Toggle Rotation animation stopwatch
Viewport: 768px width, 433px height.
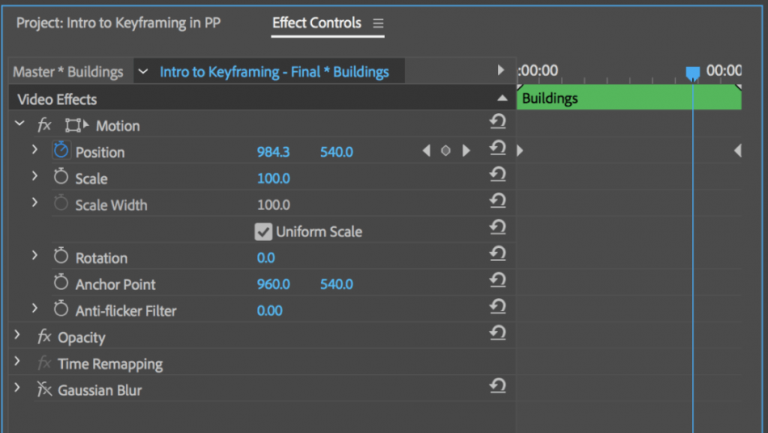pyautogui.click(x=61, y=257)
